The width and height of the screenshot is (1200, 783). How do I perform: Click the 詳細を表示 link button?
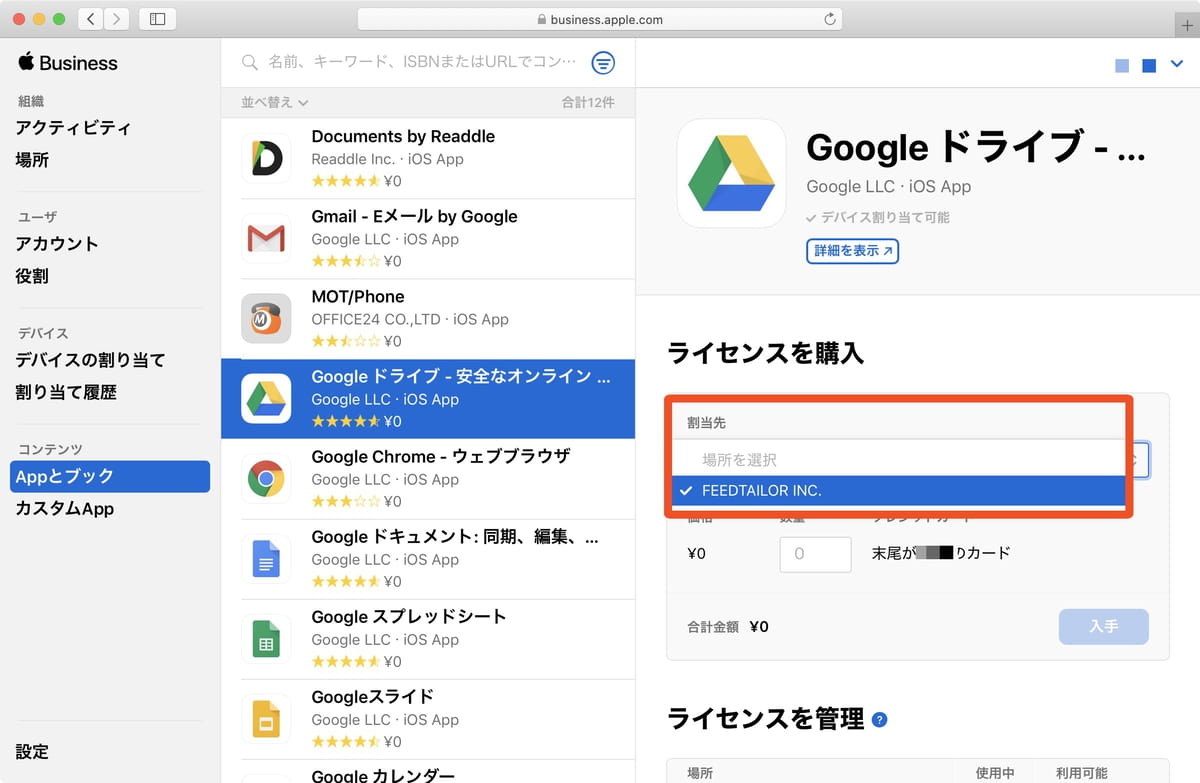click(853, 251)
